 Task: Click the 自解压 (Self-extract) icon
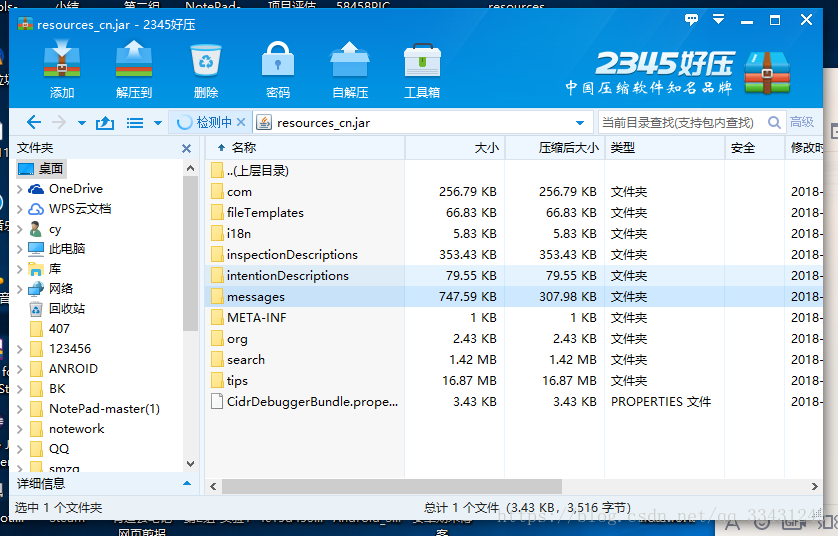tap(350, 71)
